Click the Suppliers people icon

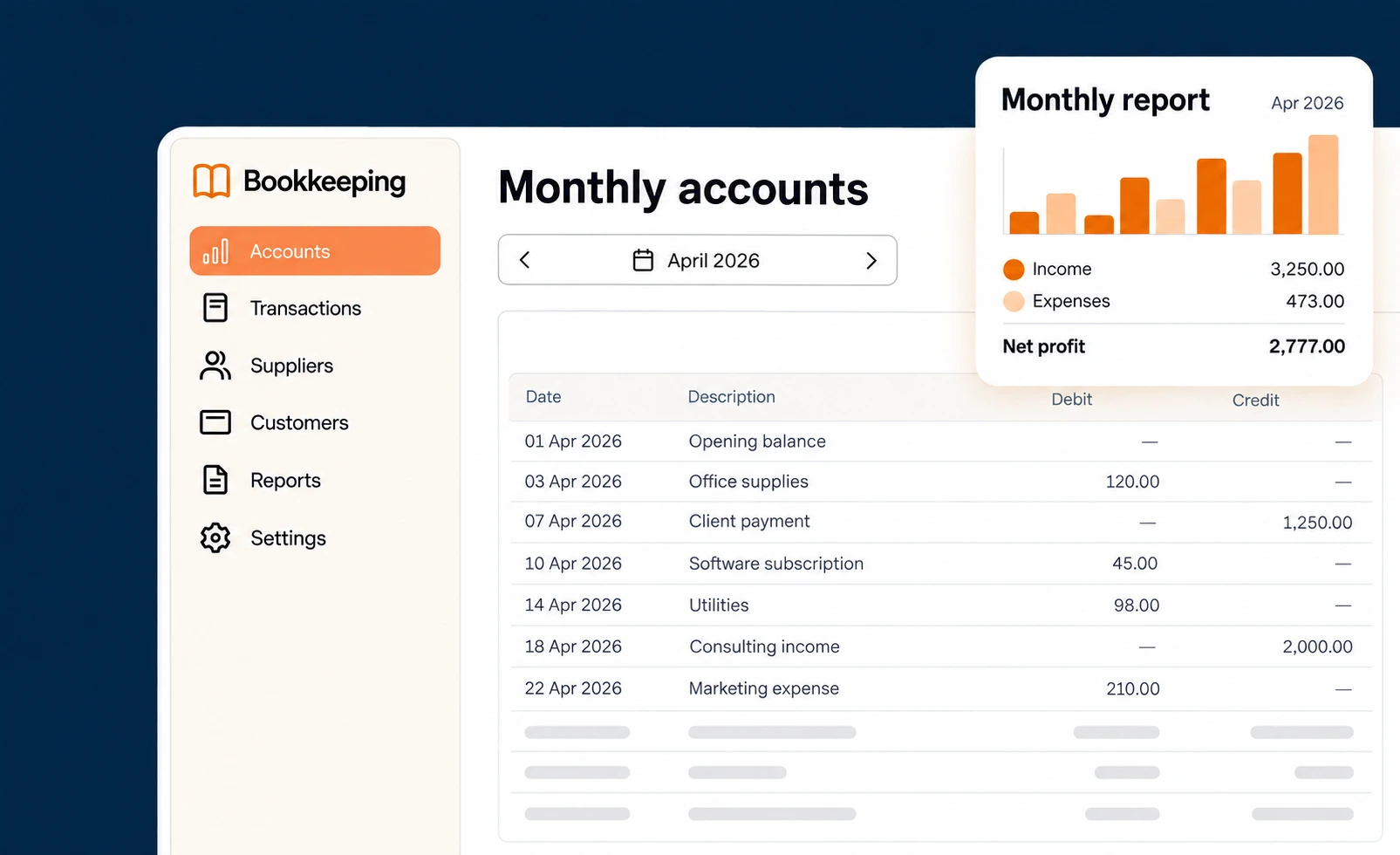tap(215, 366)
